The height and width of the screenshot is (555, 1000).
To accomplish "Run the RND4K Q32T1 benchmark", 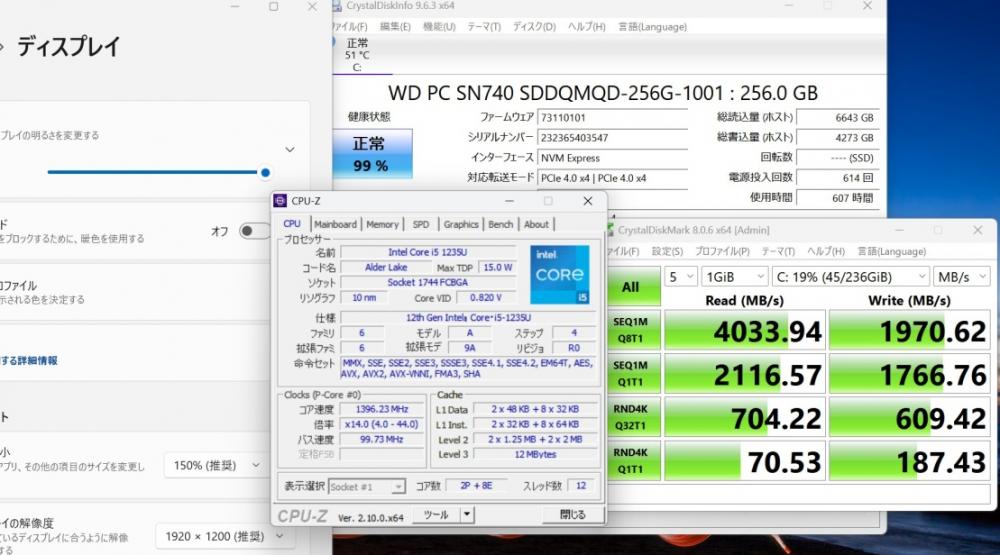I will [x=631, y=417].
